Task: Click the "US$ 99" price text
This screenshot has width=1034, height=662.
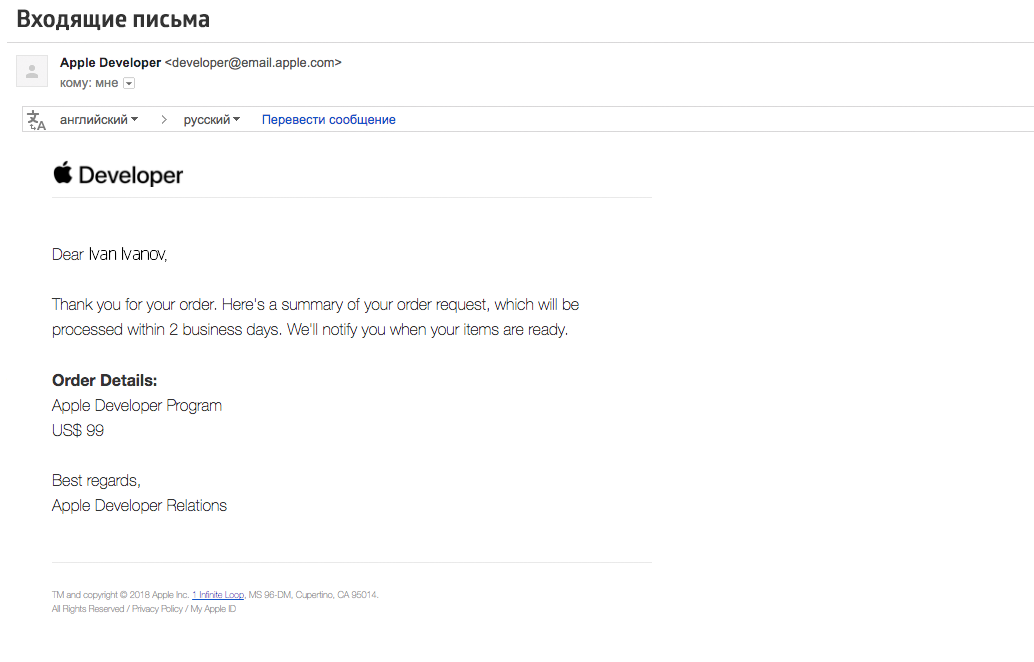Action: click(x=78, y=431)
